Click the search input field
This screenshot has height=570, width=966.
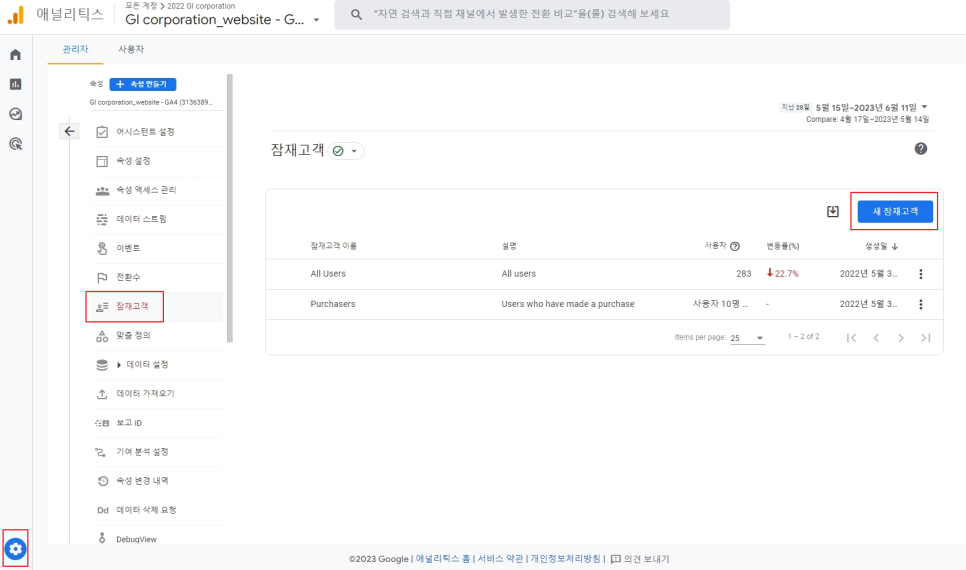532,14
